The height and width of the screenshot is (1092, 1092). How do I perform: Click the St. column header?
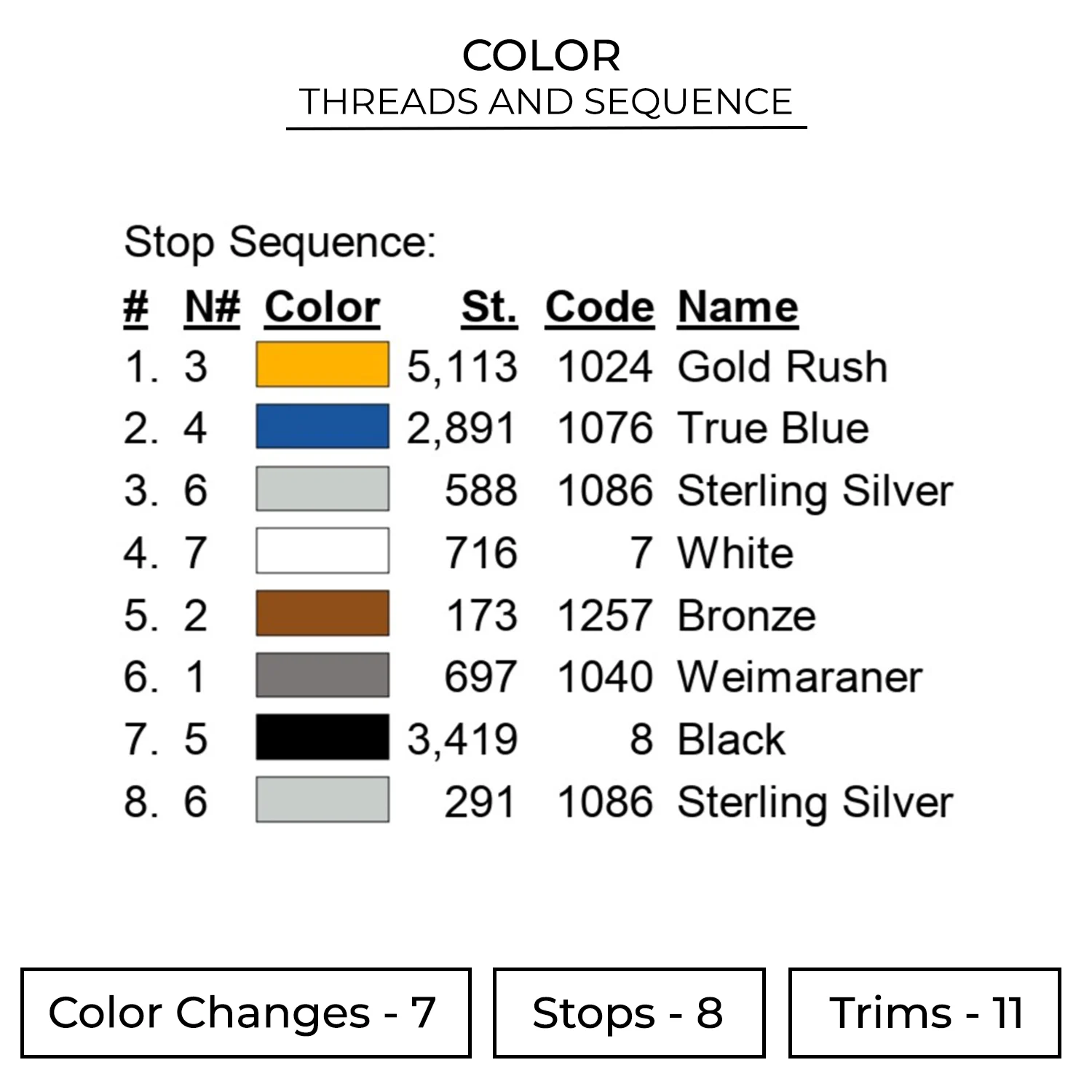(x=489, y=307)
